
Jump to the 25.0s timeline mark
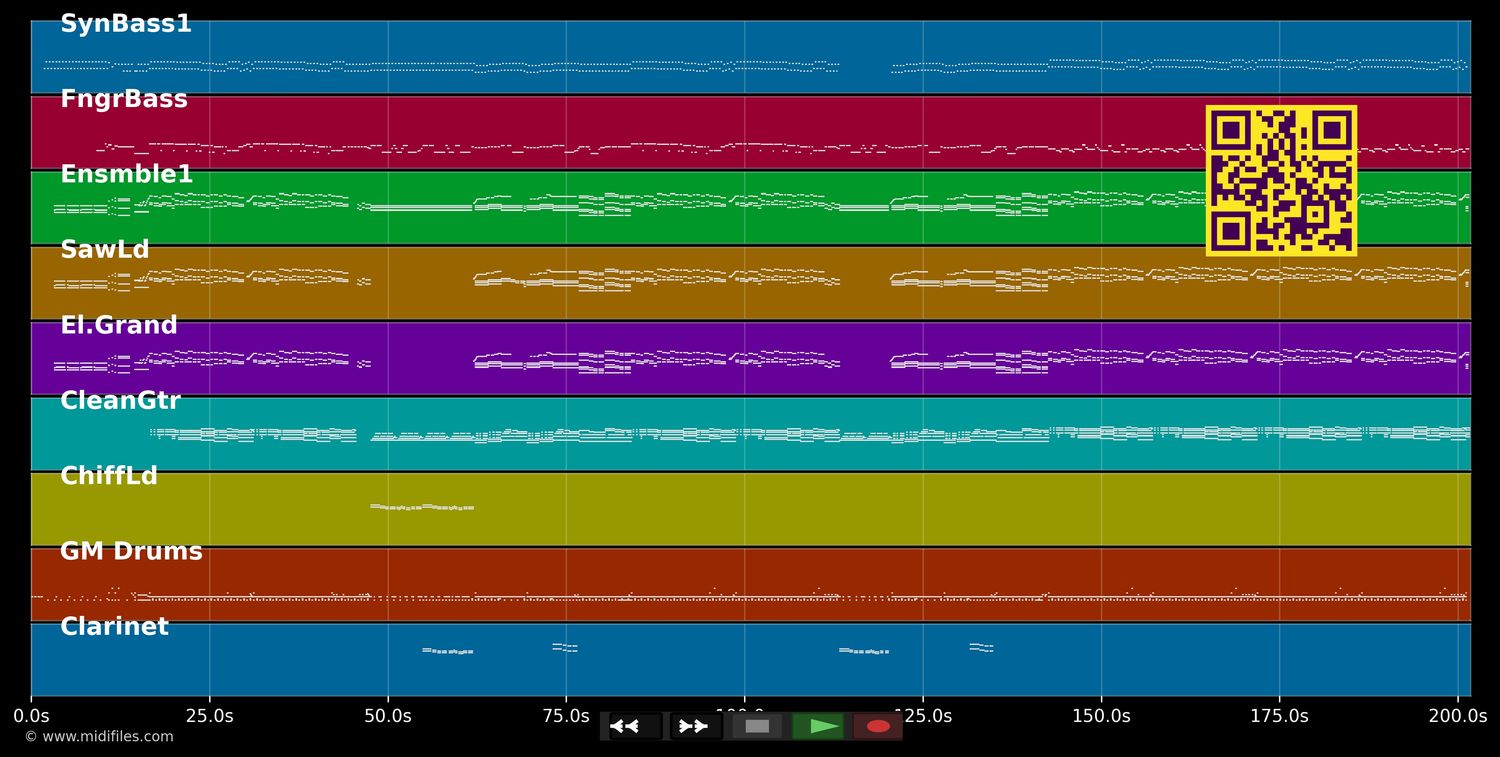[x=209, y=716]
